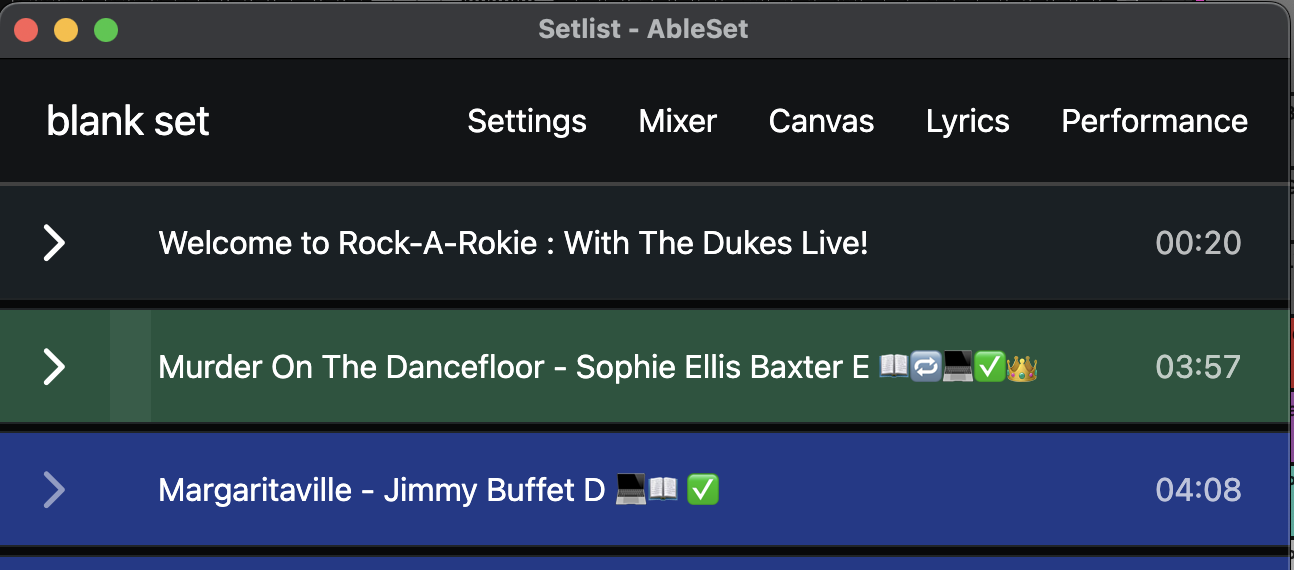
Task: Open the Settings page
Action: 527,121
